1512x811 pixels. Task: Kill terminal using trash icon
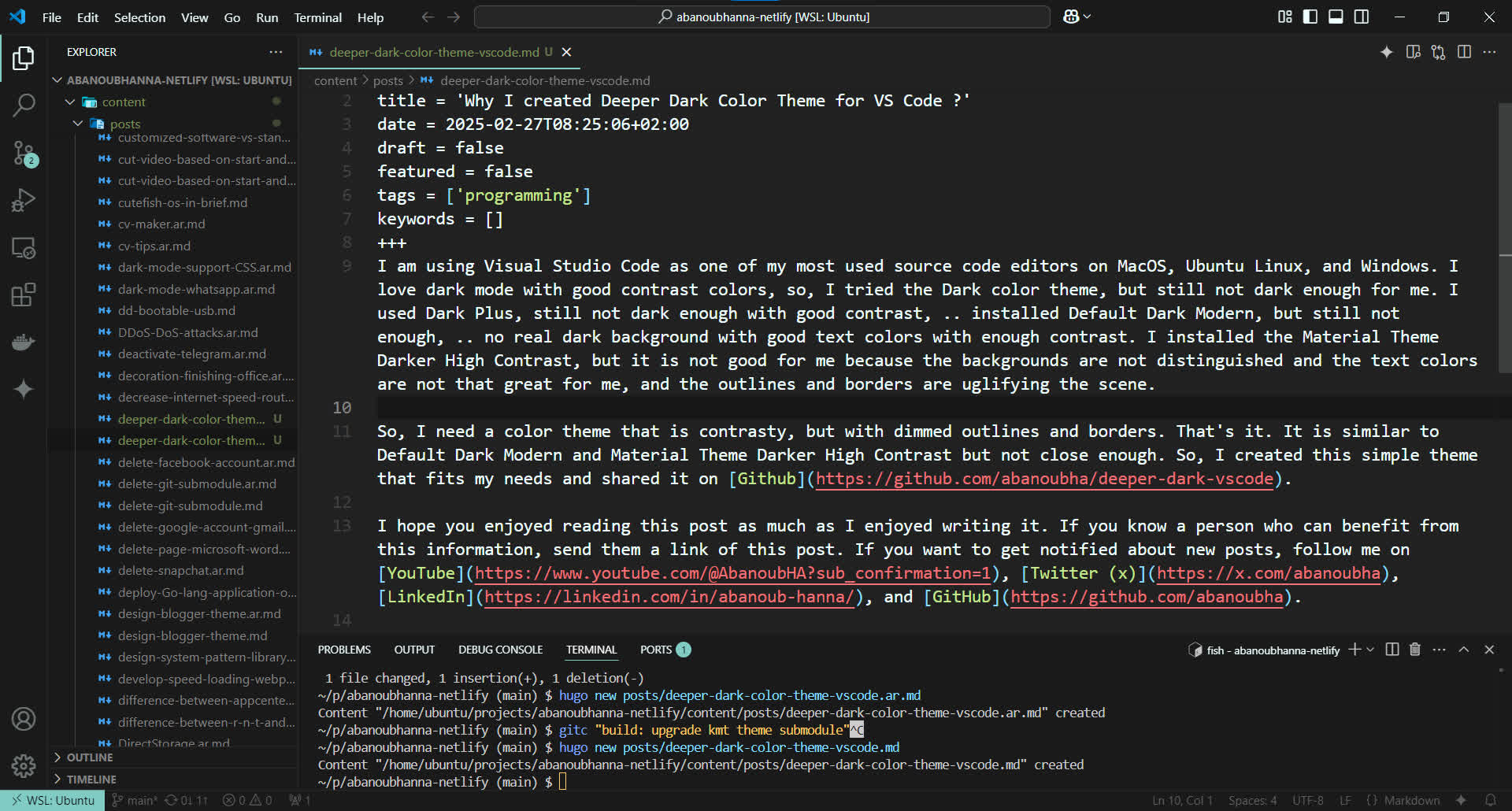click(1415, 650)
